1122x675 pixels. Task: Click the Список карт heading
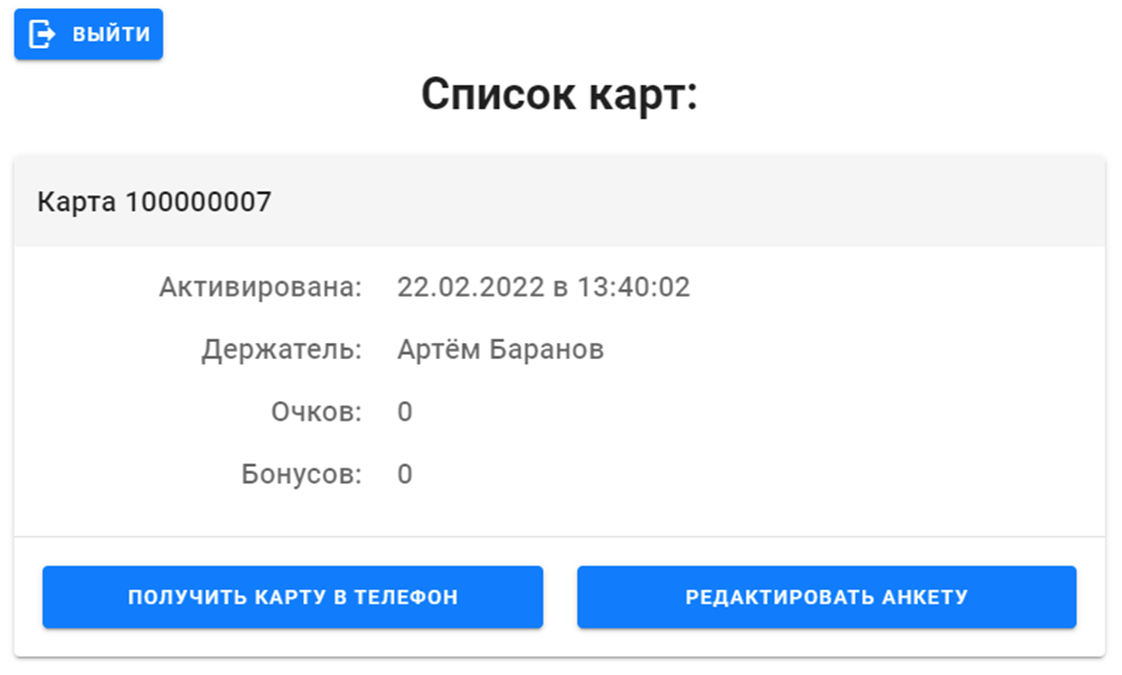[x=559, y=94]
